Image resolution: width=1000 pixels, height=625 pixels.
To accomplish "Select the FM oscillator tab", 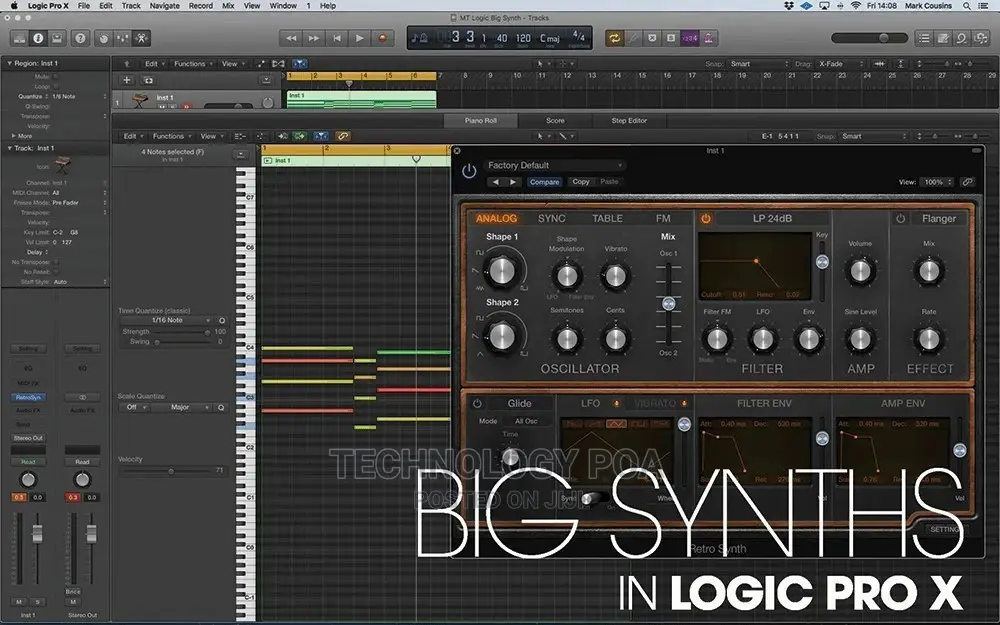I will tap(663, 219).
